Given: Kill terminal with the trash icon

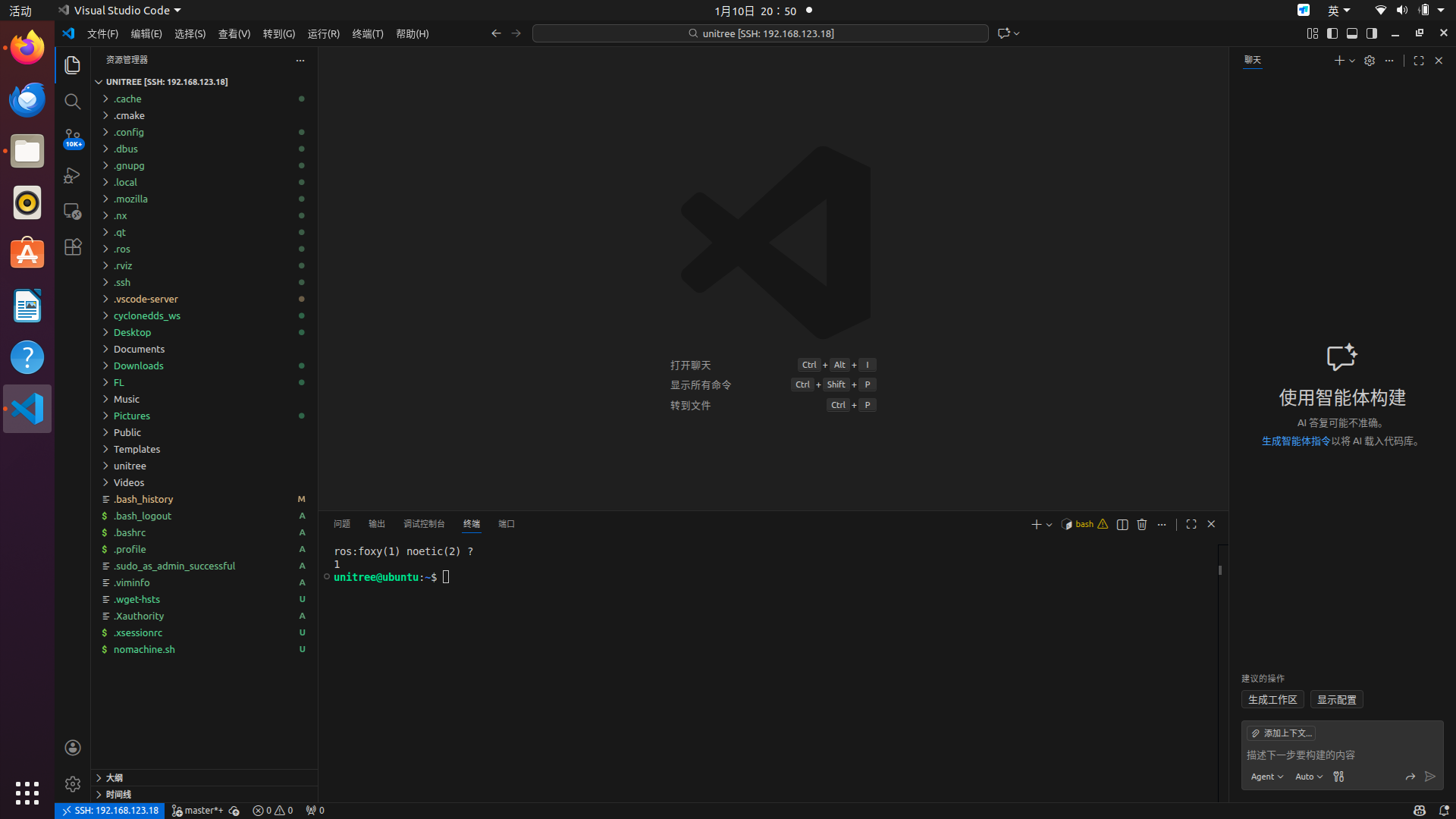Looking at the screenshot, I should click(x=1142, y=524).
